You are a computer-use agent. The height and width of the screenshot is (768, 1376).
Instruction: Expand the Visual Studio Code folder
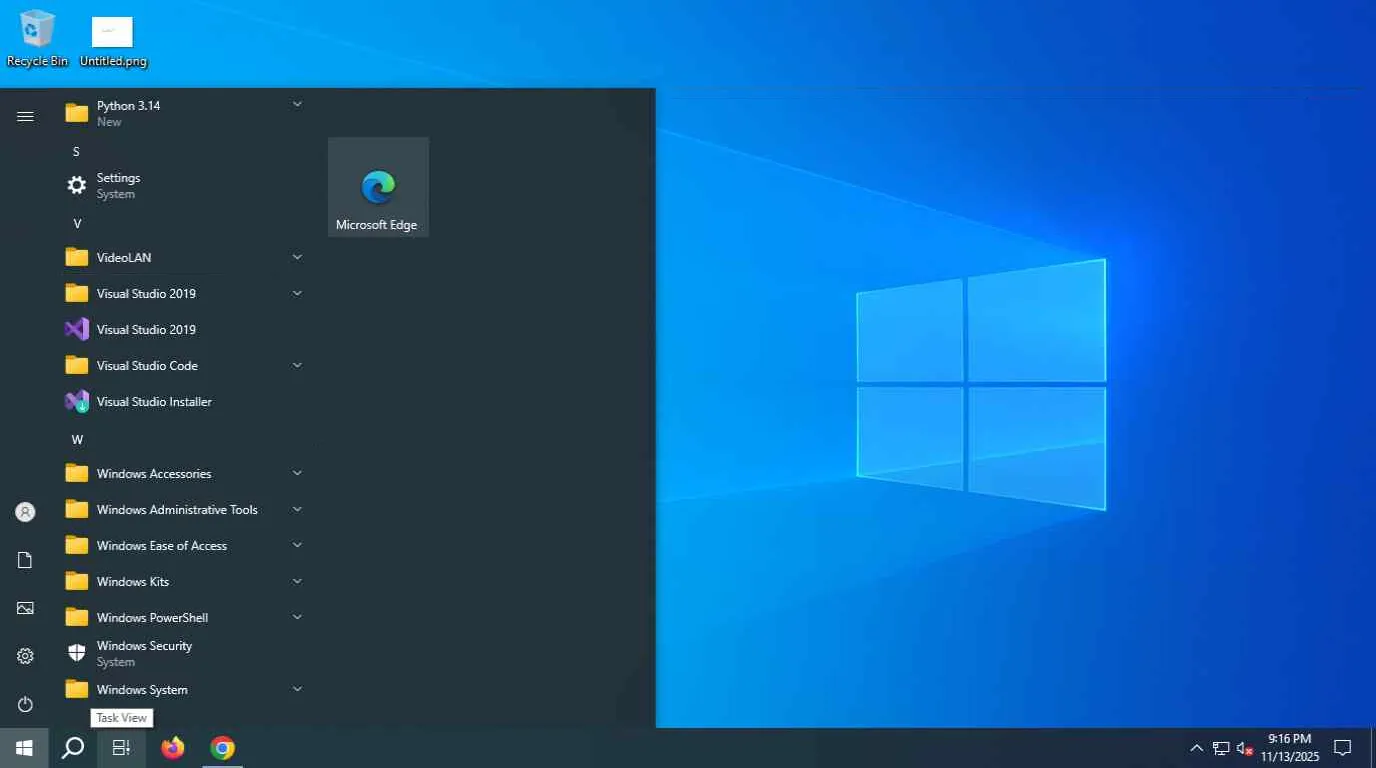[185, 365]
